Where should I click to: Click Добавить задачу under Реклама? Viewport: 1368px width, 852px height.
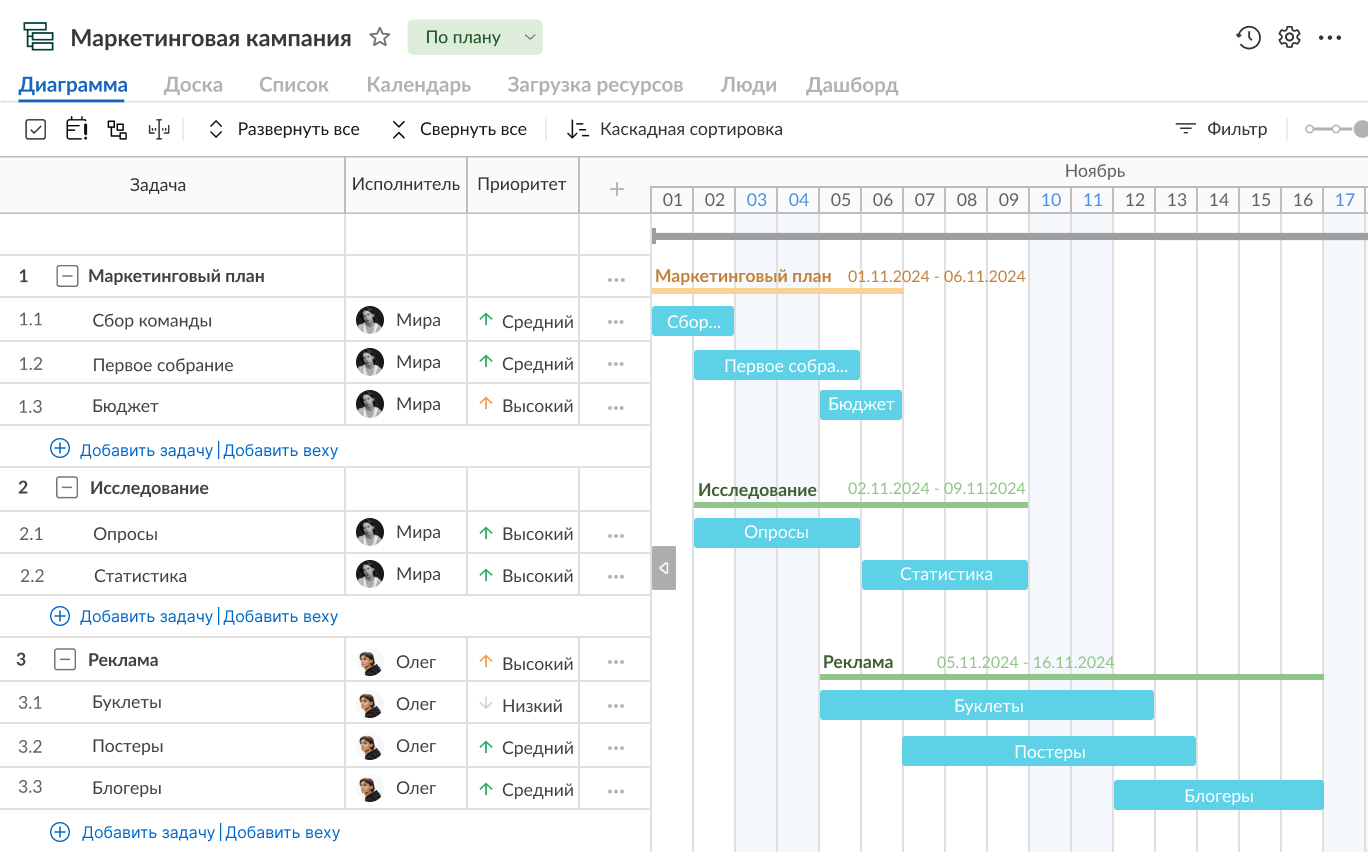tap(148, 832)
